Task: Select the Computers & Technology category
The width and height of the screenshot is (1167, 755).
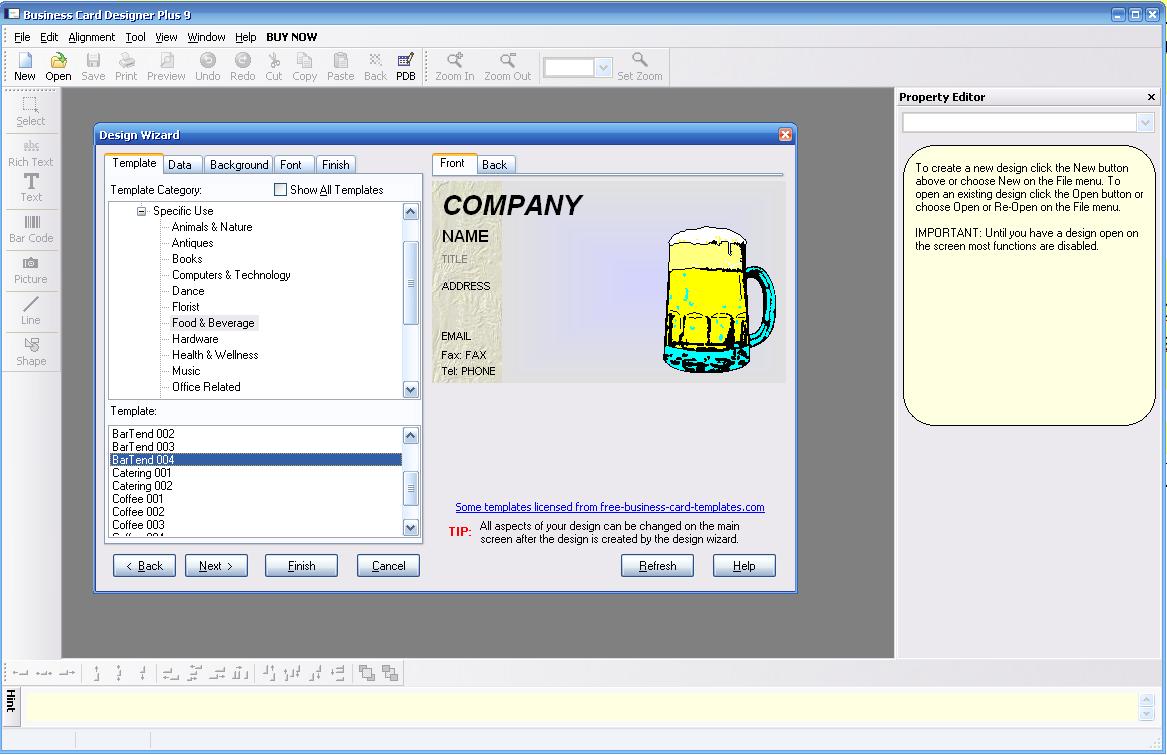Action: 231,275
